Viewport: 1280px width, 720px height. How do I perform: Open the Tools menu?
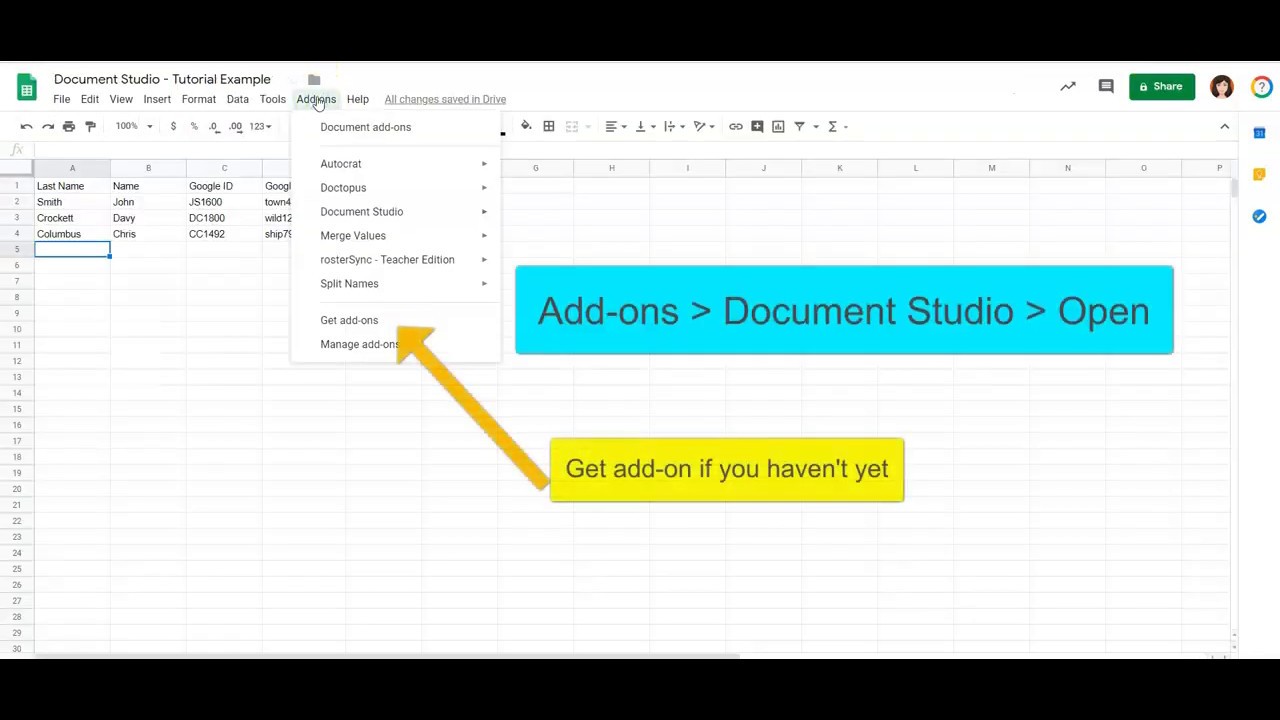(x=273, y=99)
